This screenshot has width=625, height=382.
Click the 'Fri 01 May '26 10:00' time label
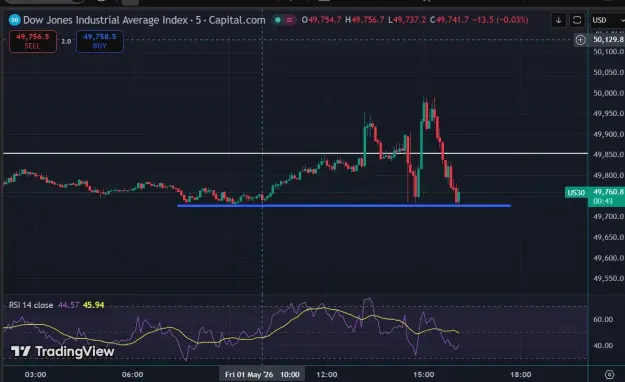tap(262, 374)
